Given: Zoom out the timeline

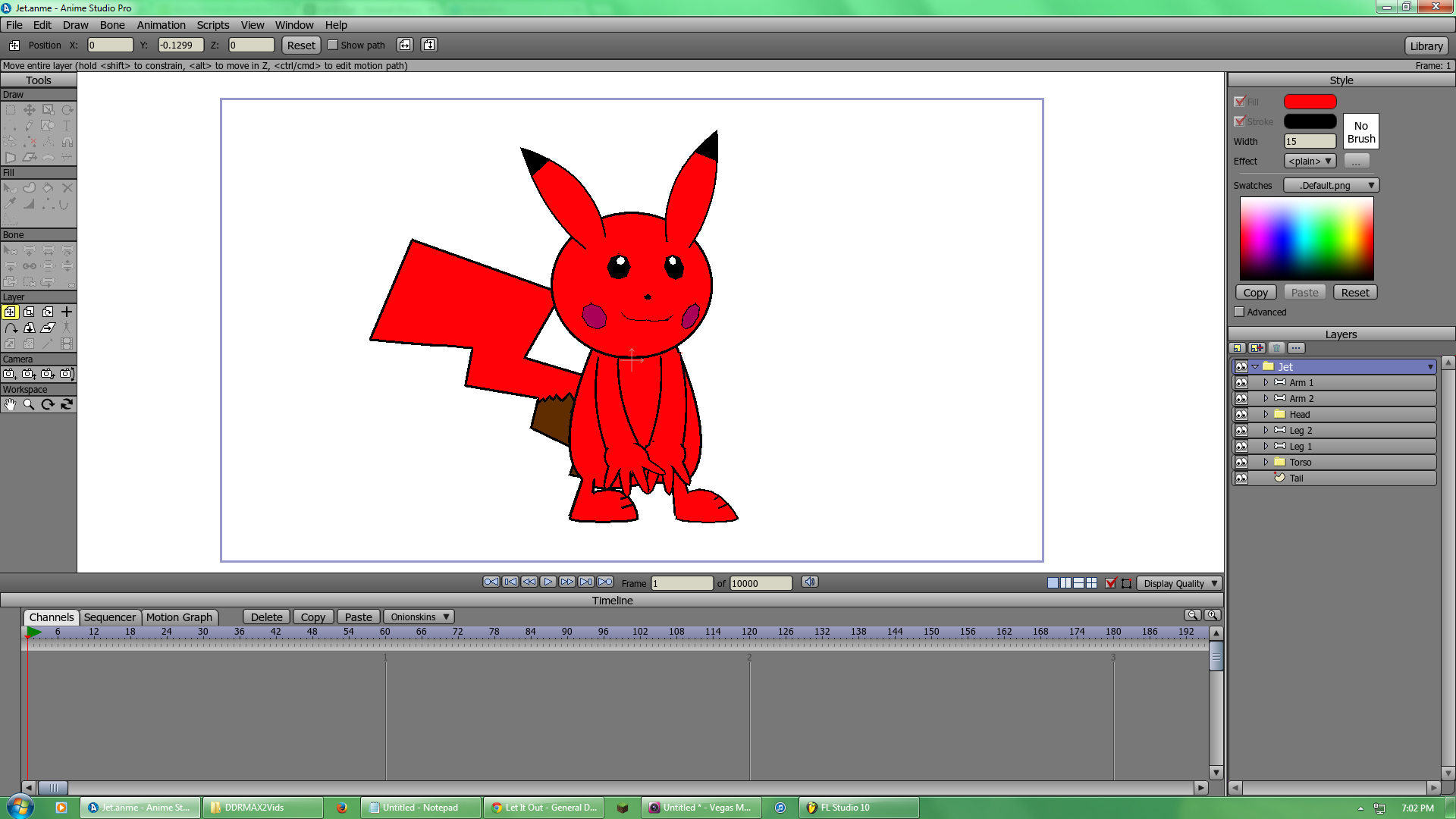Looking at the screenshot, I should tap(1193, 616).
